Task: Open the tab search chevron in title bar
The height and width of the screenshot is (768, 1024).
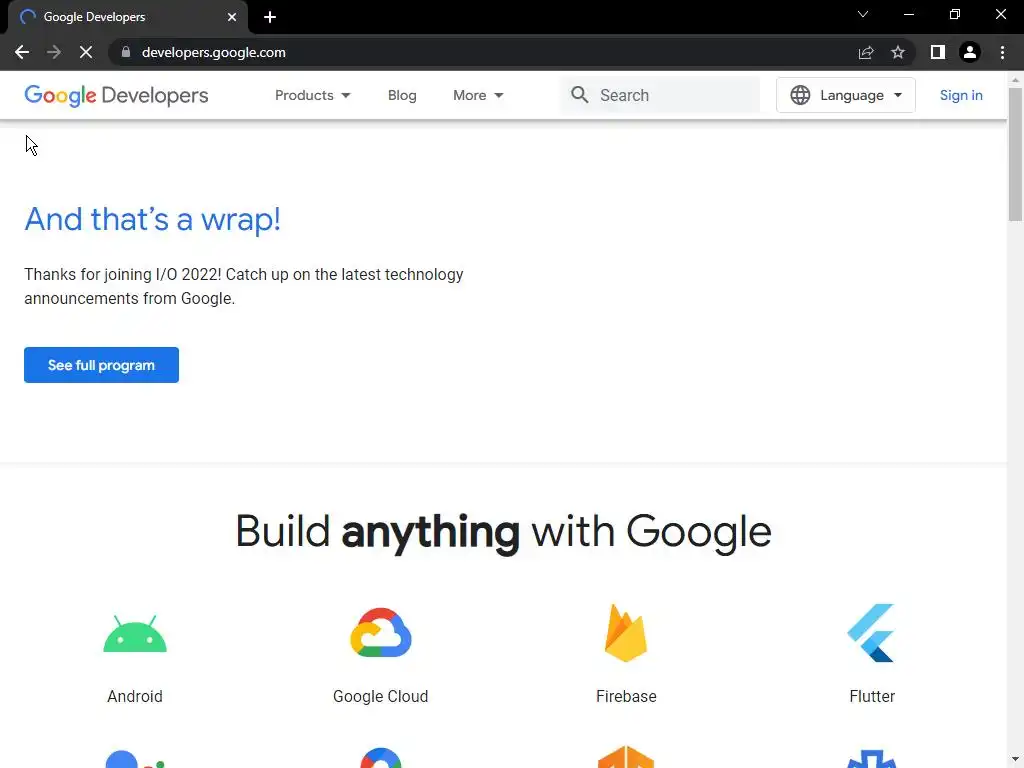Action: 863,14
